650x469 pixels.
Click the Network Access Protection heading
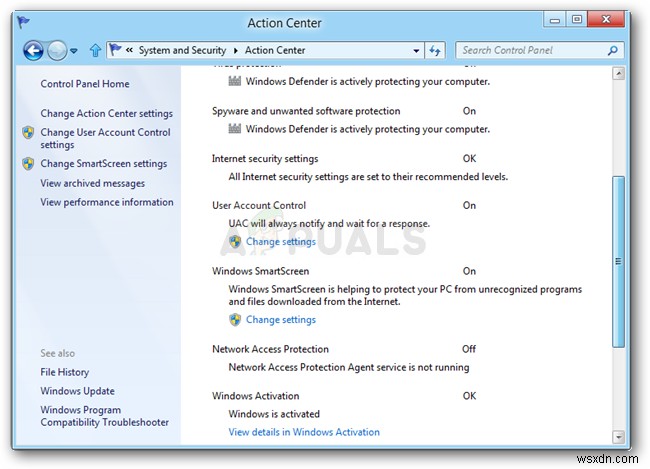tap(270, 349)
